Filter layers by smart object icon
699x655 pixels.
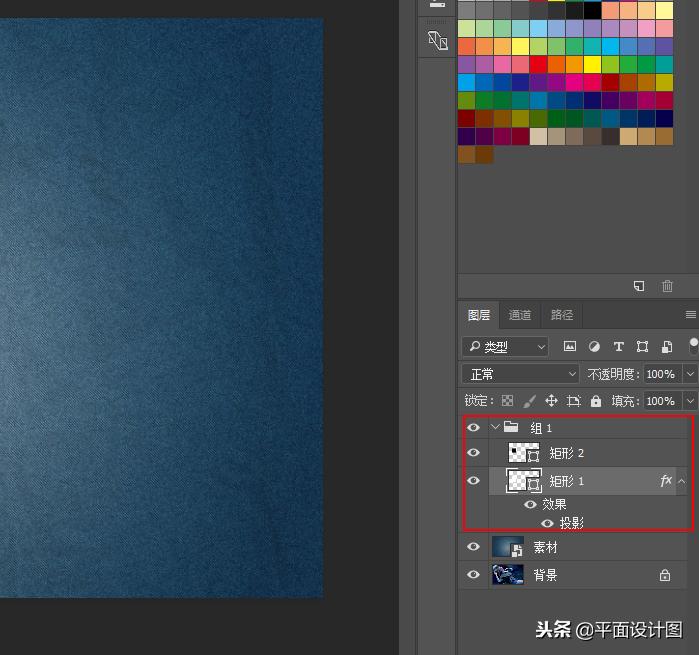click(667, 346)
